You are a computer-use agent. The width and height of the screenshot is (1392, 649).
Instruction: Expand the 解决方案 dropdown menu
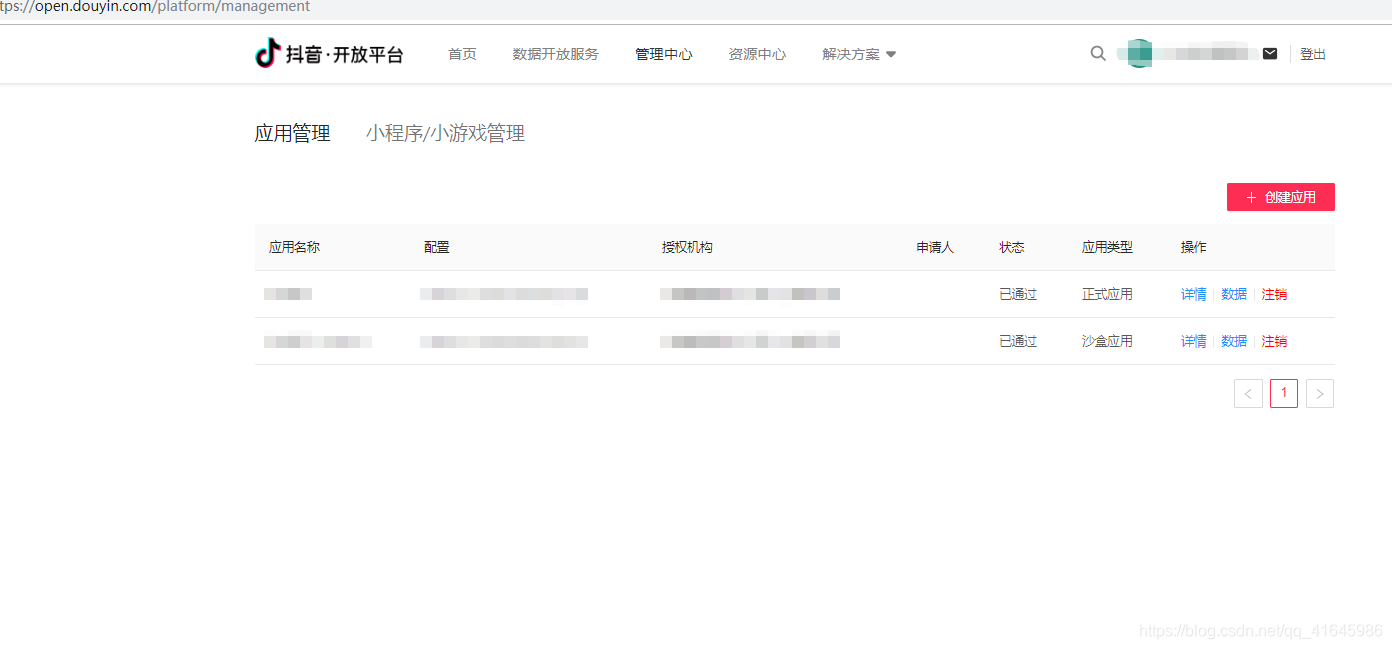851,54
